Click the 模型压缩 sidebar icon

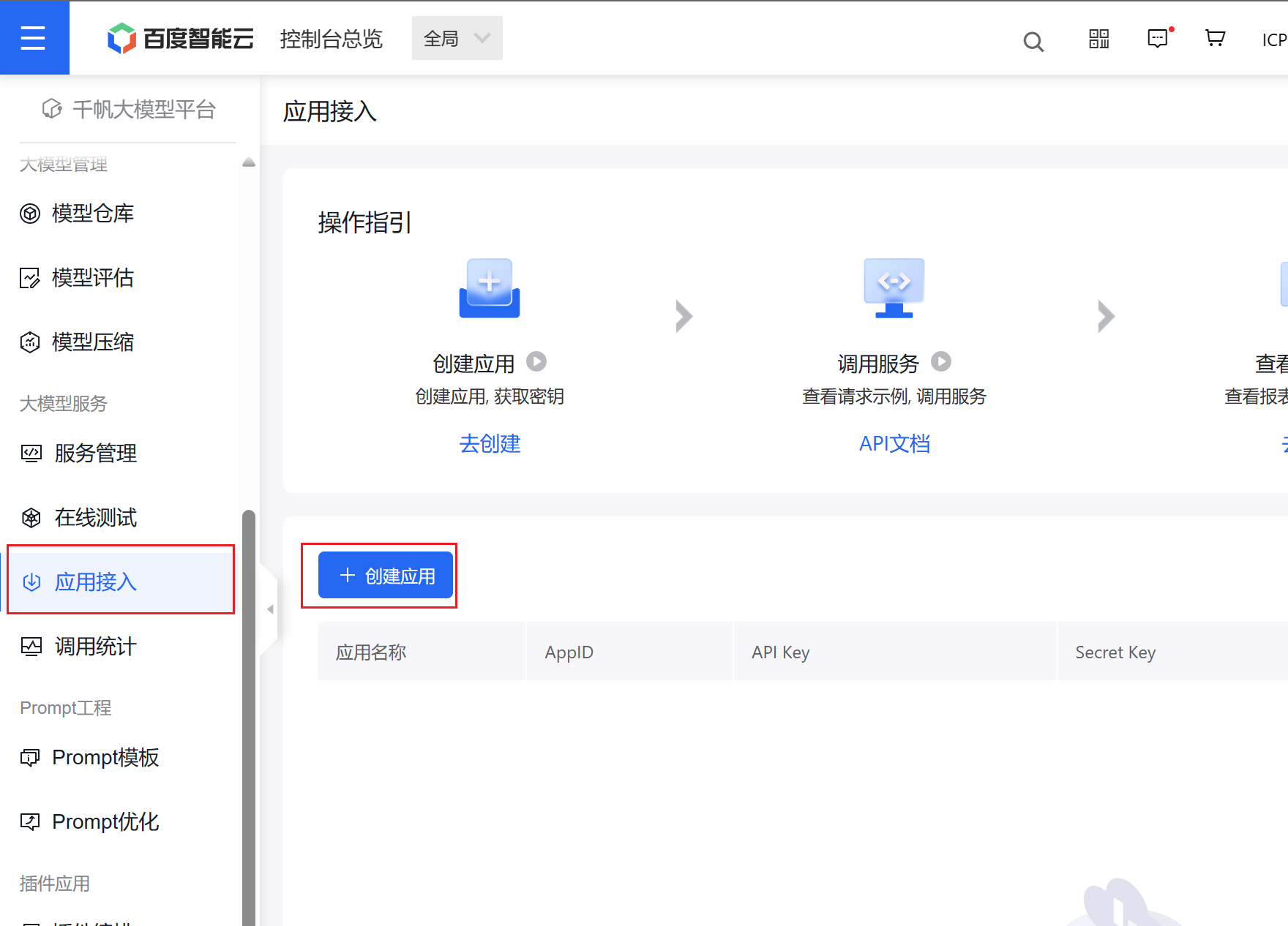click(30, 342)
